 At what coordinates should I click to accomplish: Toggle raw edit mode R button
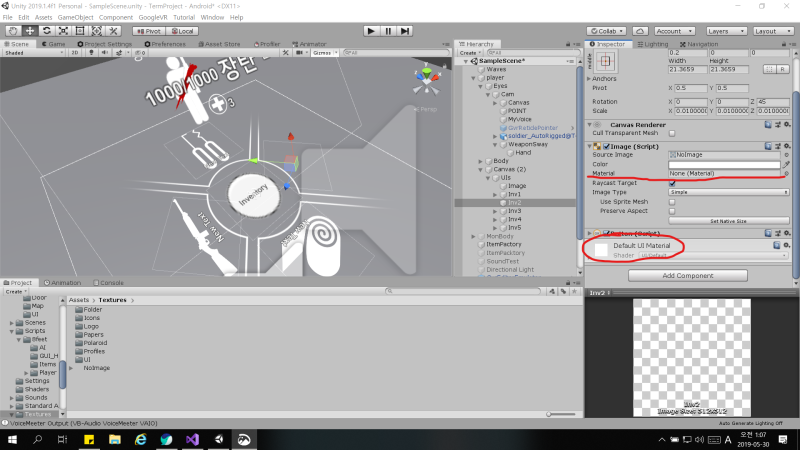(x=782, y=69)
